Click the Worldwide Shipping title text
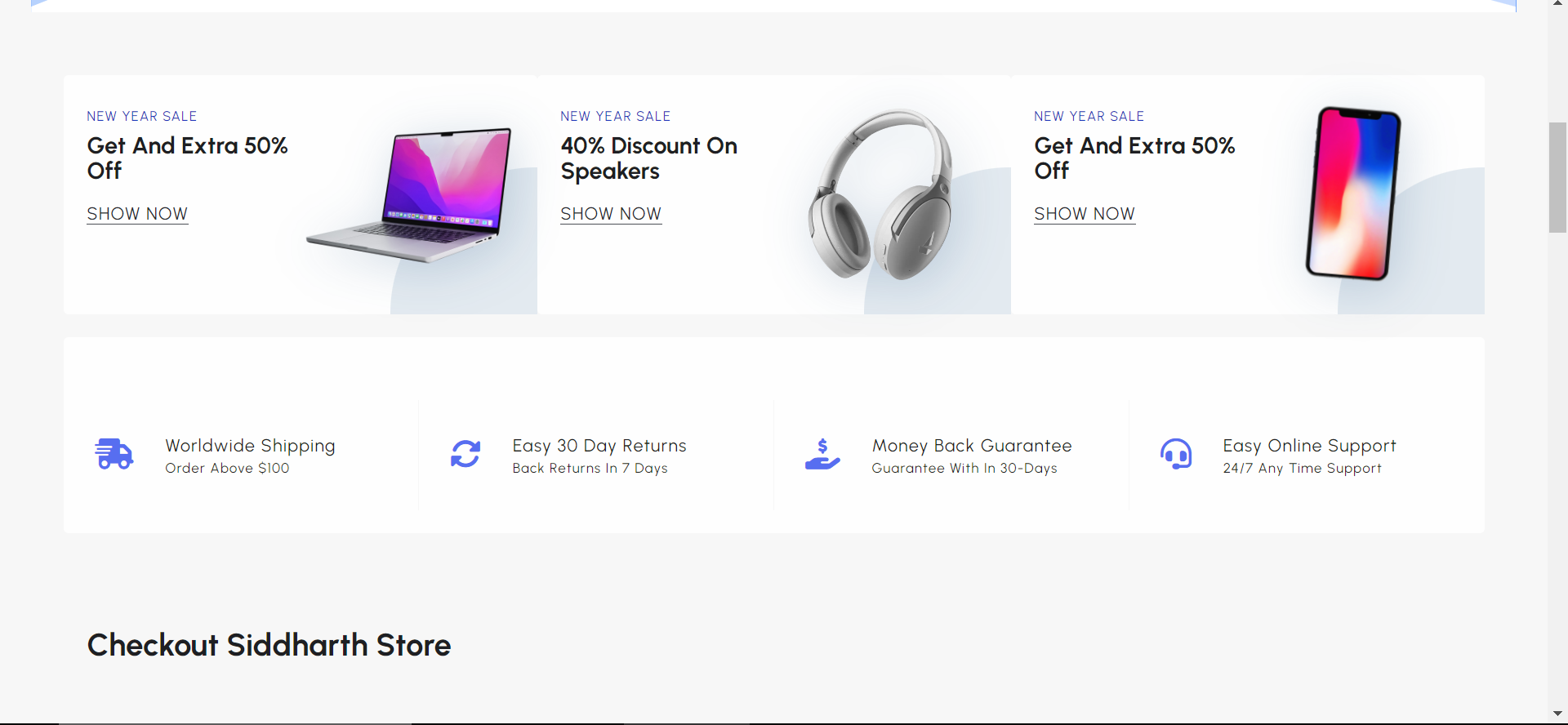This screenshot has height=725, width=1568. 250,446
